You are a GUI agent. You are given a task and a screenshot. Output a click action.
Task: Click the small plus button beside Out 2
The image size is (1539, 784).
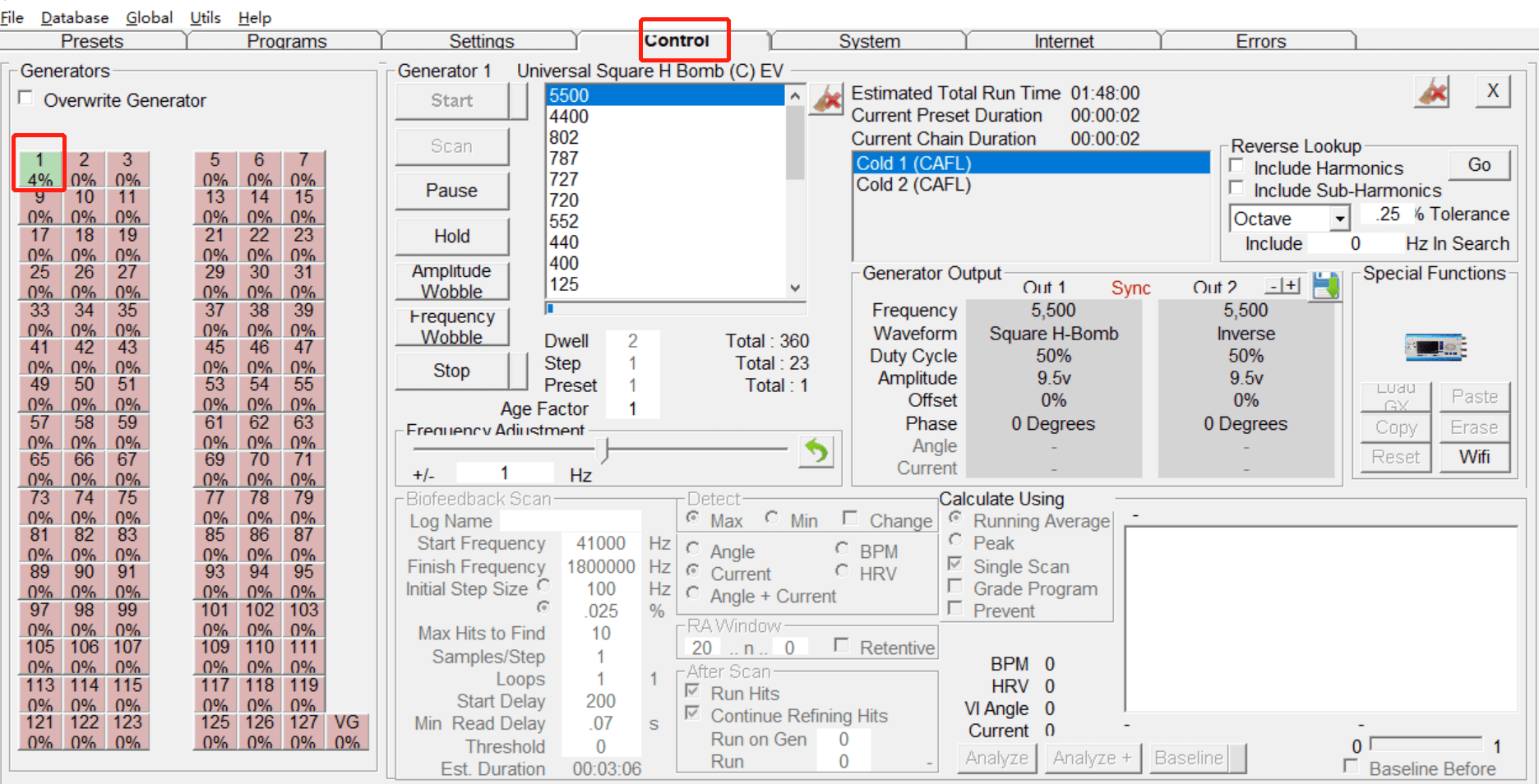(x=1292, y=286)
